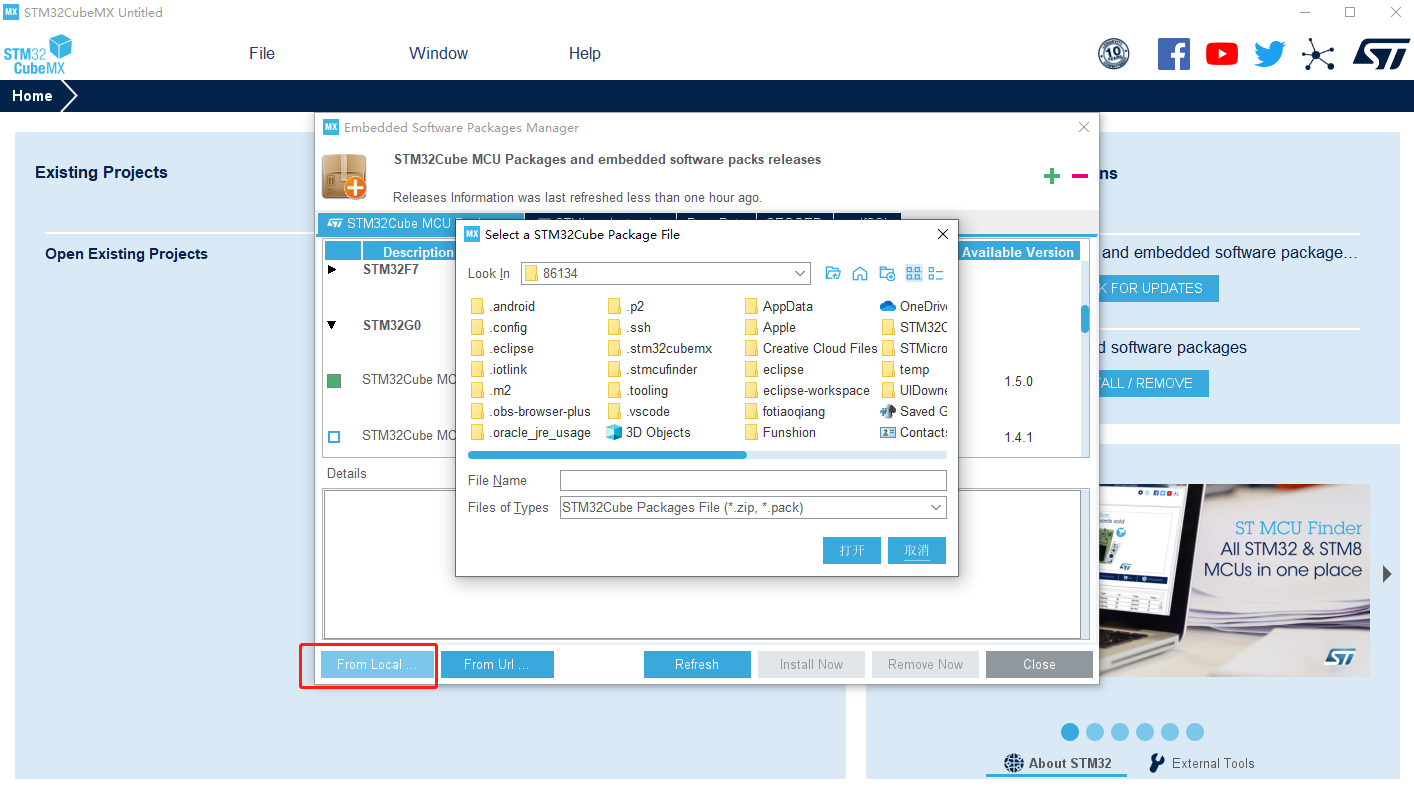Open Facebook icon in top bar
This screenshot has width=1414, height=795.
[1174, 54]
